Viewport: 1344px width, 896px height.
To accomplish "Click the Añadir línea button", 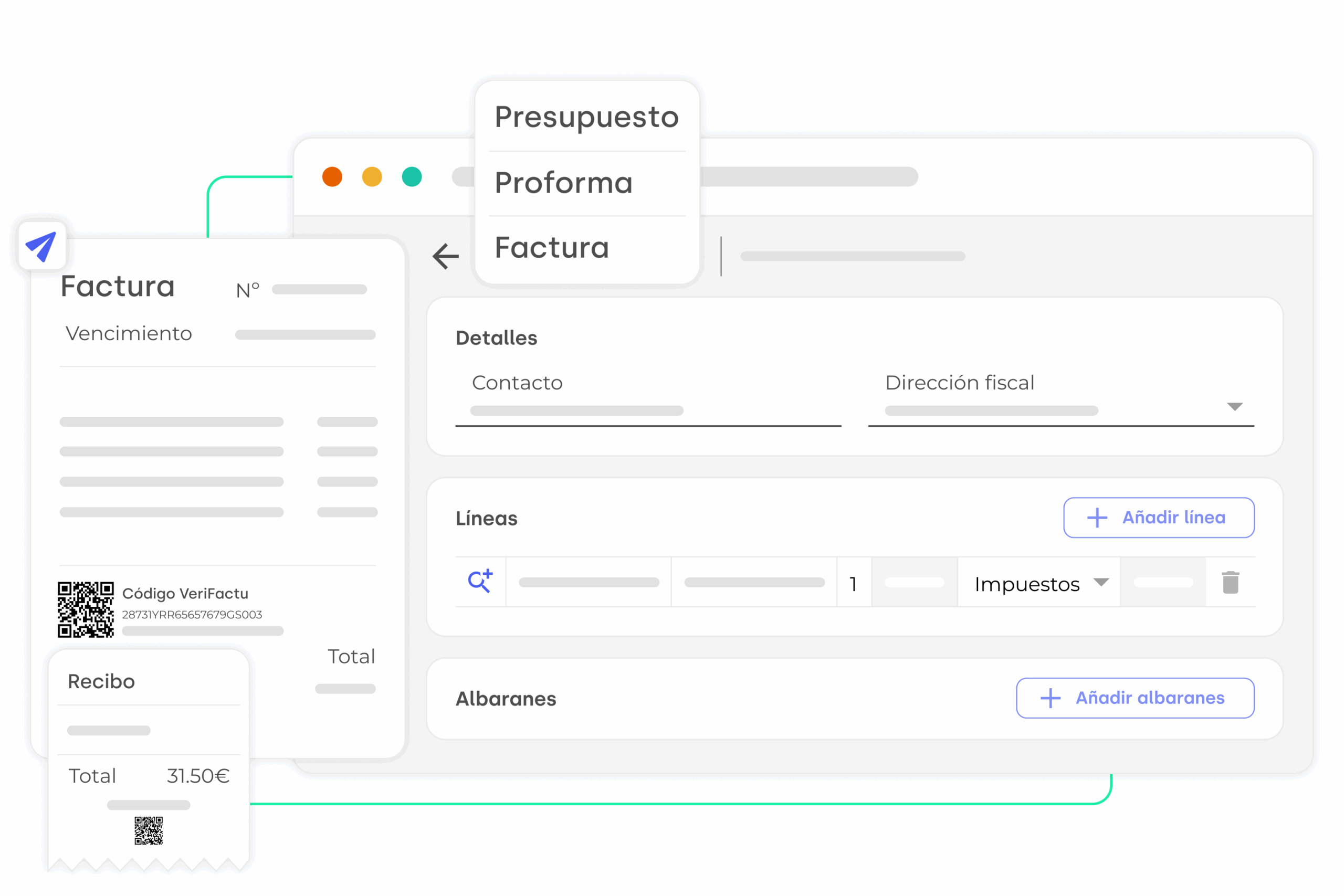I will pyautogui.click(x=1158, y=518).
